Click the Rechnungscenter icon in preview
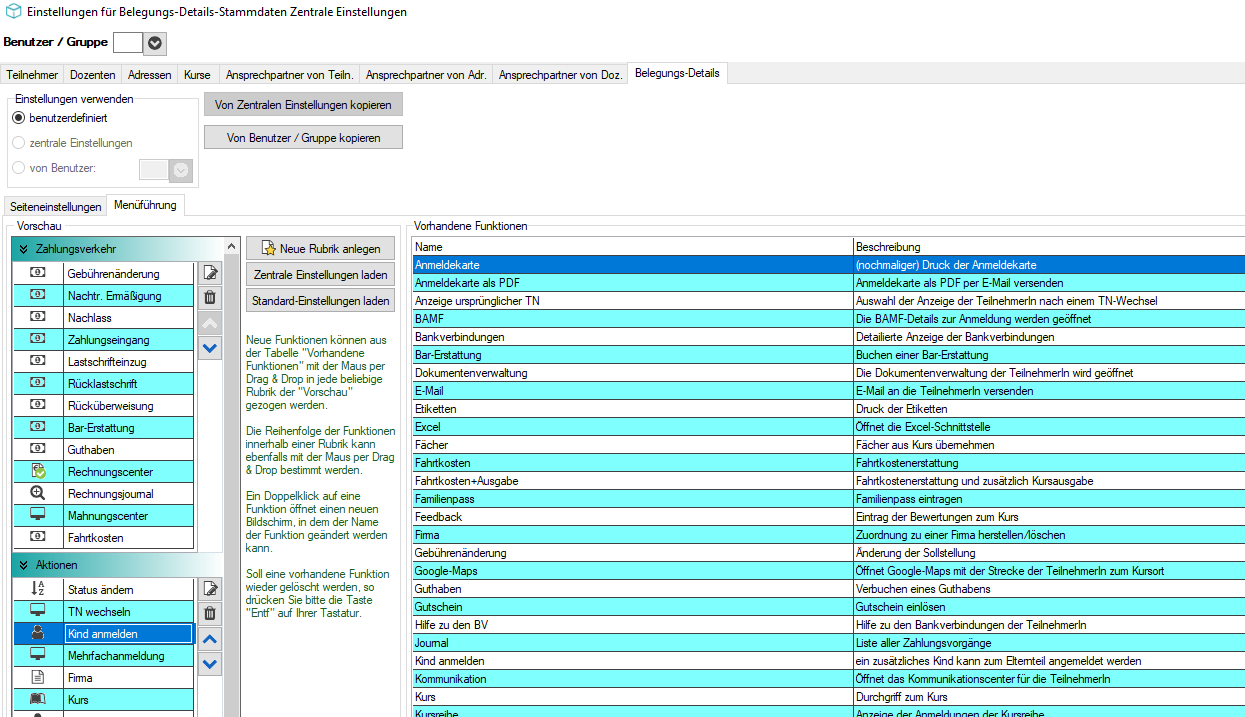The width and height of the screenshot is (1245, 717). [x=38, y=471]
